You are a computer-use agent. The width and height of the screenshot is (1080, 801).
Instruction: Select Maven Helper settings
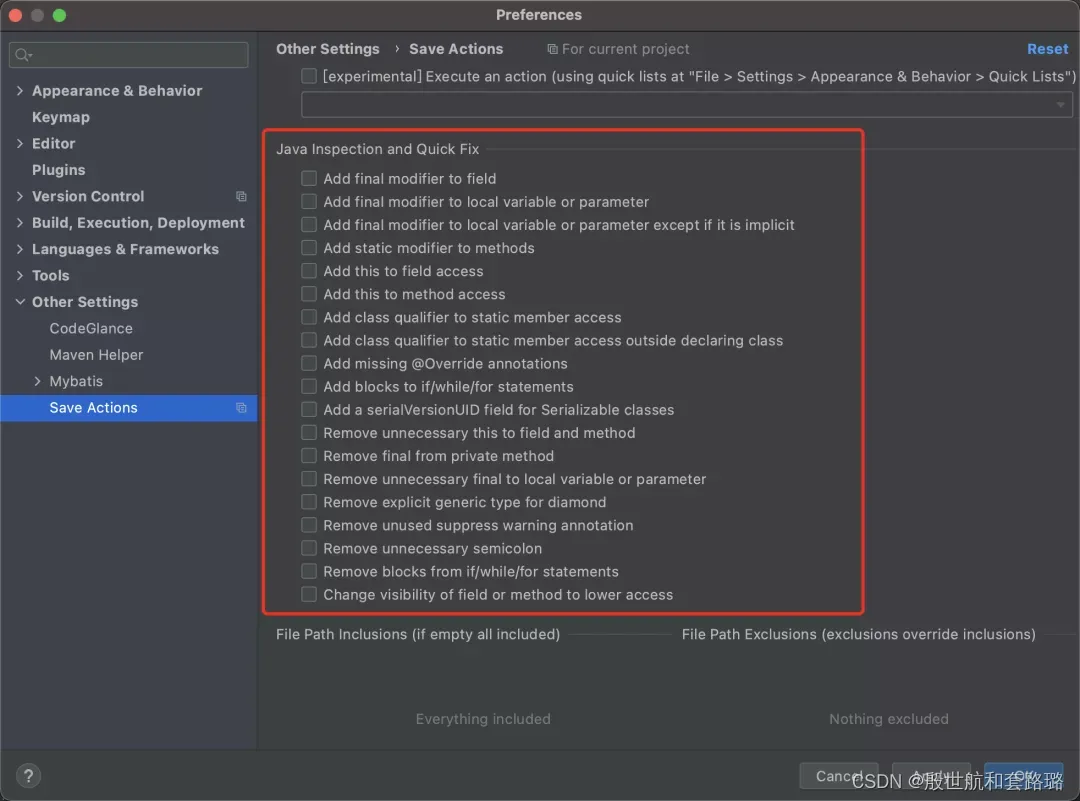(x=96, y=355)
